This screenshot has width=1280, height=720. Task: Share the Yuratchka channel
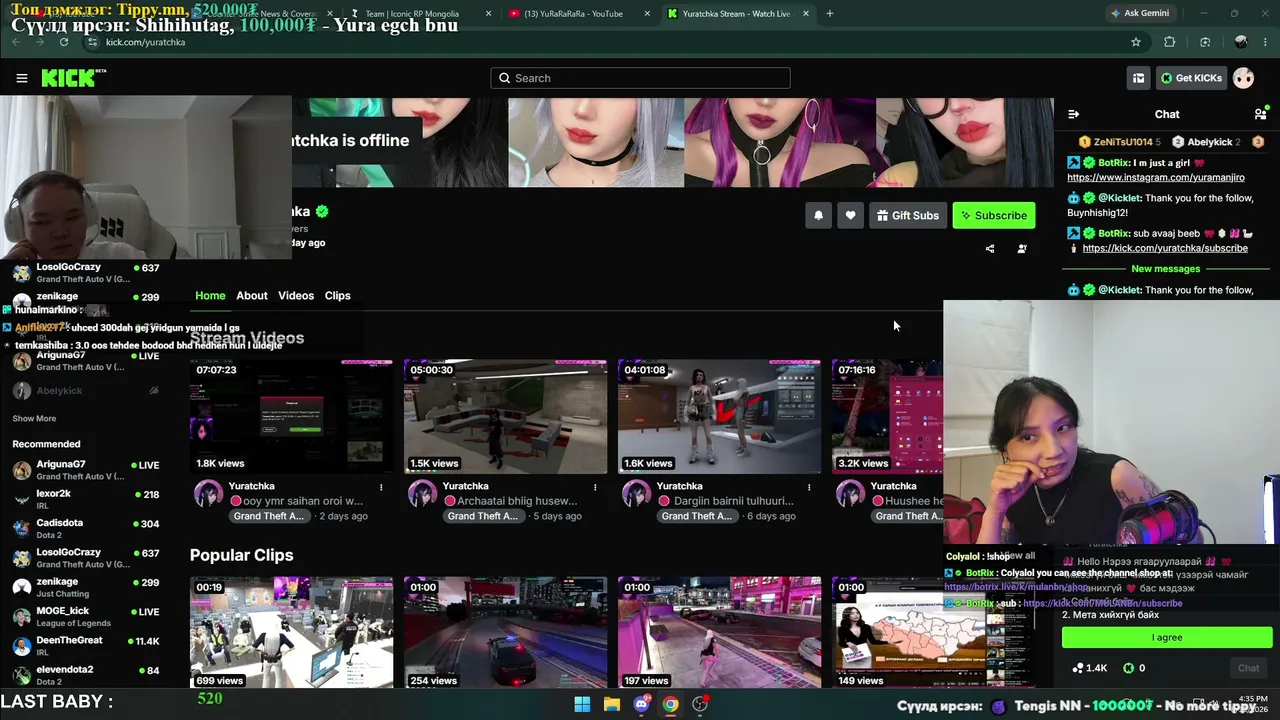990,249
